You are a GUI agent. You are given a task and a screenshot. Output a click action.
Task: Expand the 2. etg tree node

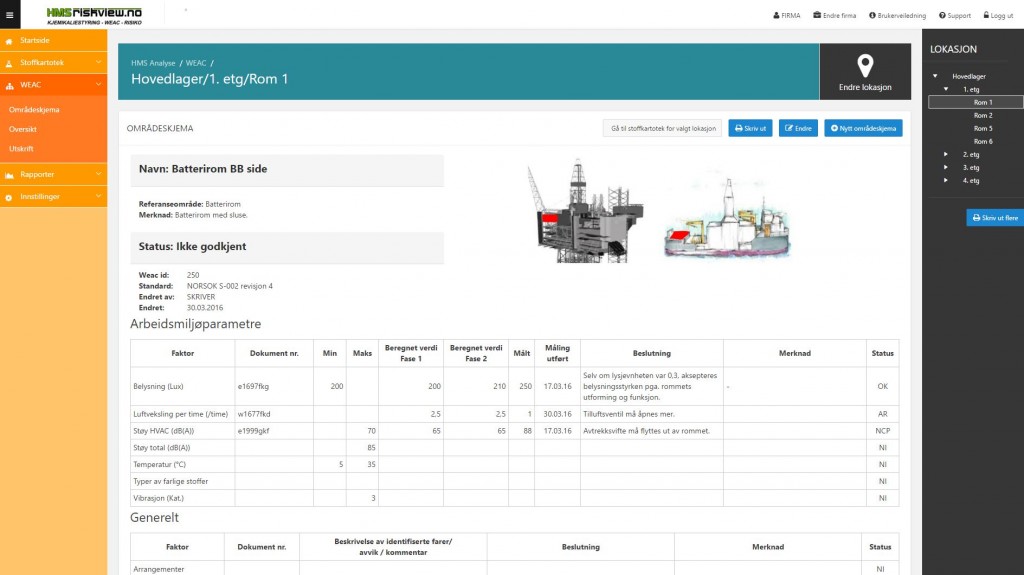(946, 154)
